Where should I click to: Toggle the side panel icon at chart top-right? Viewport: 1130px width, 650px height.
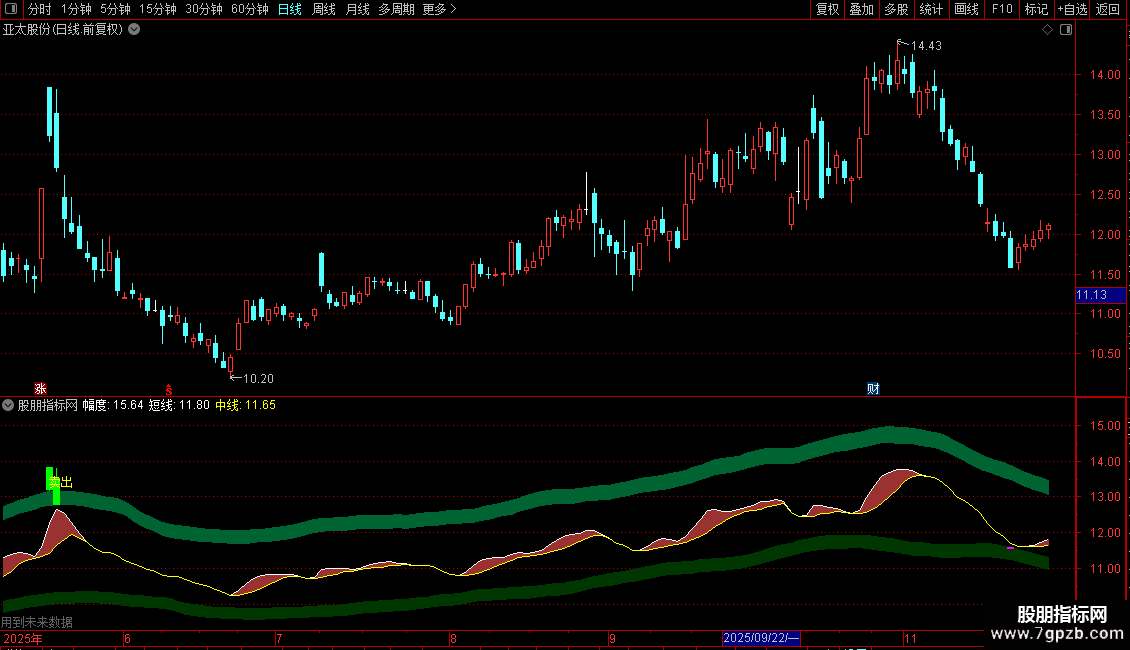1066,30
